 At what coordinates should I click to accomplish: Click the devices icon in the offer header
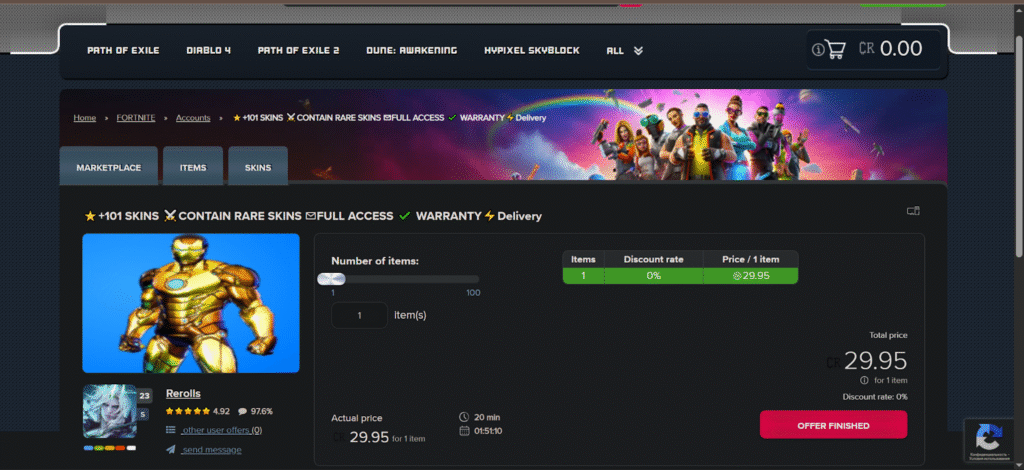[x=912, y=211]
